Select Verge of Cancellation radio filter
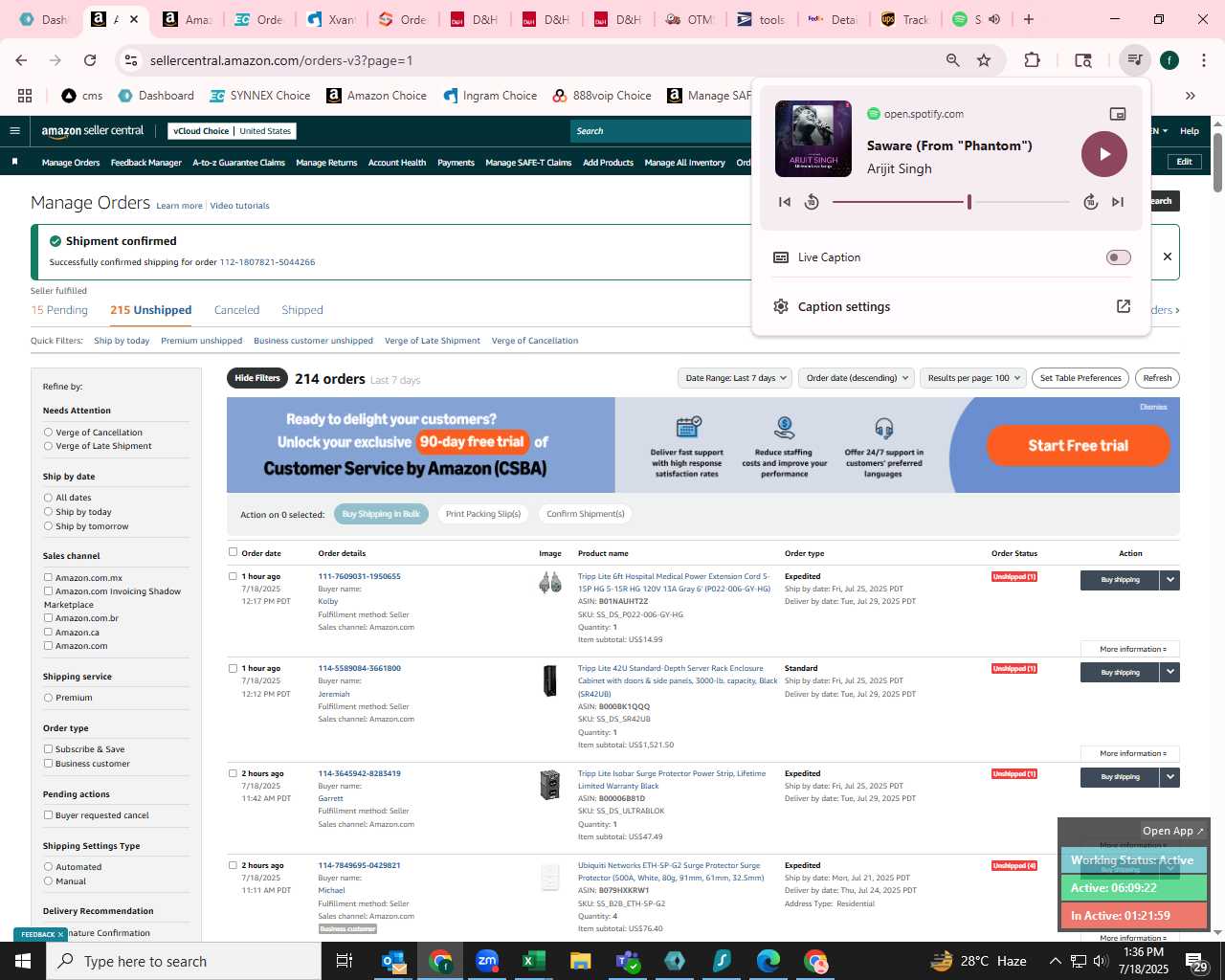Screen dimensions: 1225x980 [x=48, y=433]
